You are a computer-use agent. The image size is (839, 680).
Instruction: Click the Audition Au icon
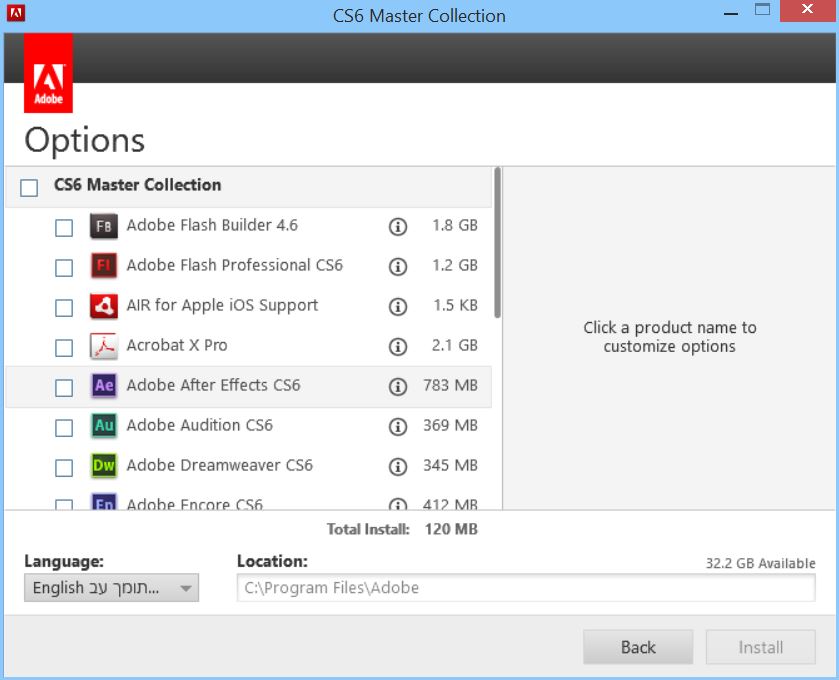104,426
